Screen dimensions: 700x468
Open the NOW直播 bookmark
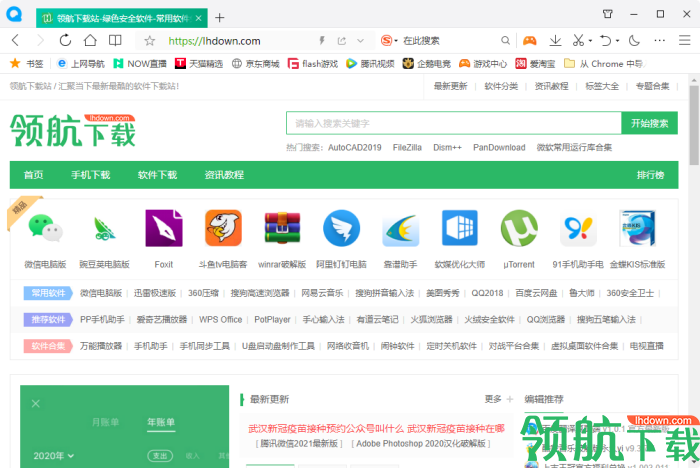pos(140,64)
